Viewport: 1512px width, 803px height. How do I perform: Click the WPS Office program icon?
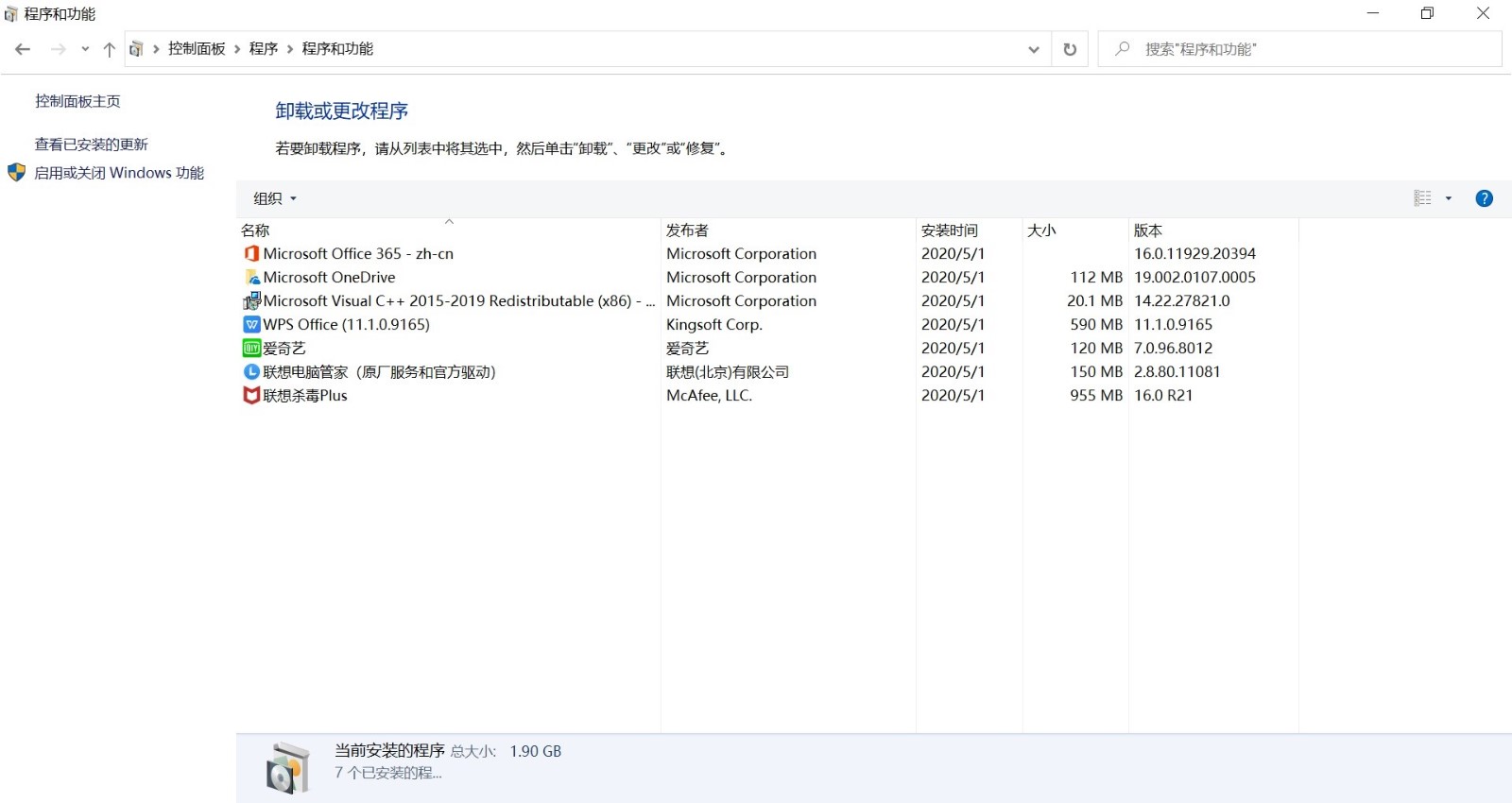pos(251,324)
